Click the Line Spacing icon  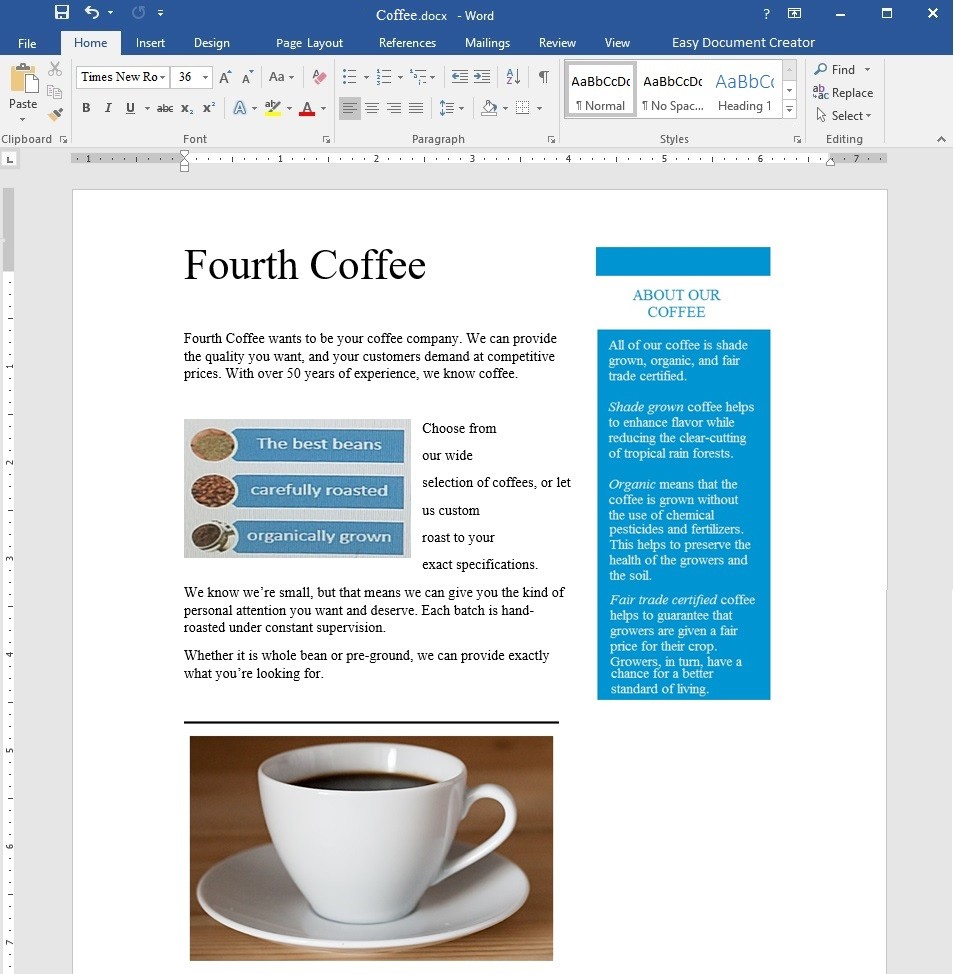447,108
